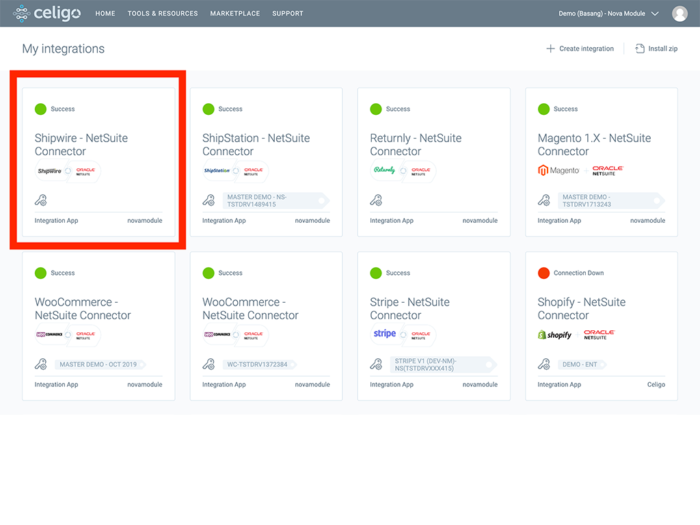Click the MASTER DEMO - OCT 2019 tag
The width and height of the screenshot is (700, 525).
100,364
